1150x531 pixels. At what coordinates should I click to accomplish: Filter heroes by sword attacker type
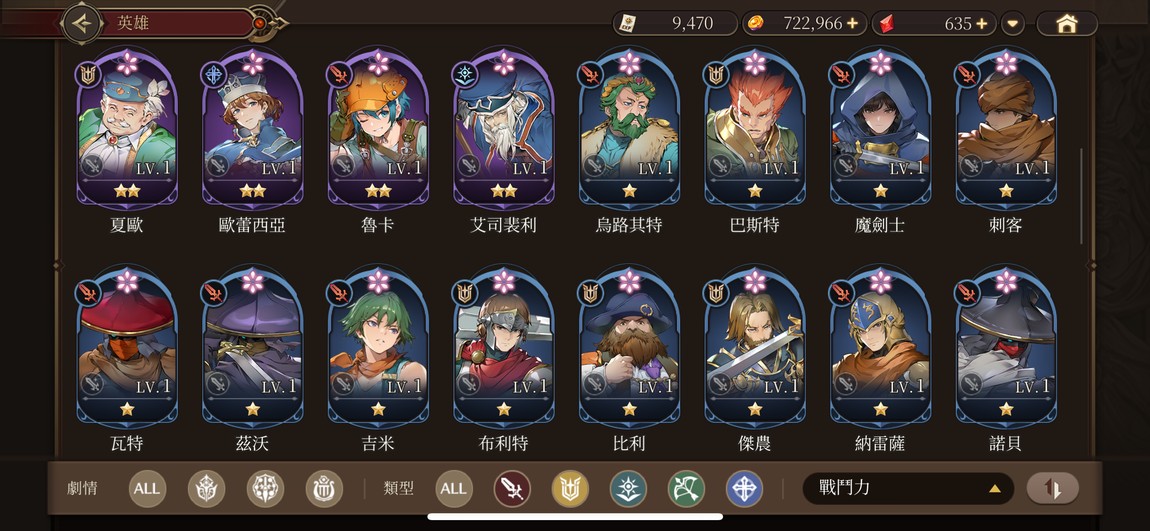click(512, 488)
